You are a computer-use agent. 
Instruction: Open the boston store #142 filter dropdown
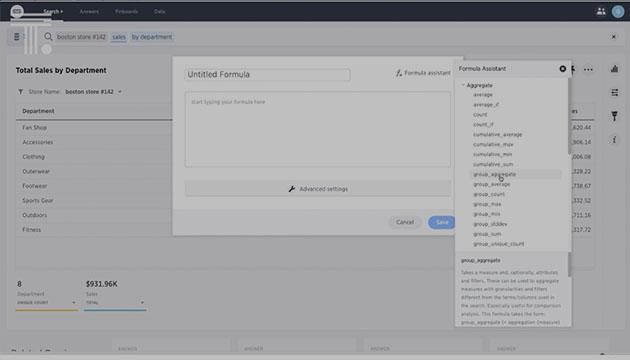120,92
